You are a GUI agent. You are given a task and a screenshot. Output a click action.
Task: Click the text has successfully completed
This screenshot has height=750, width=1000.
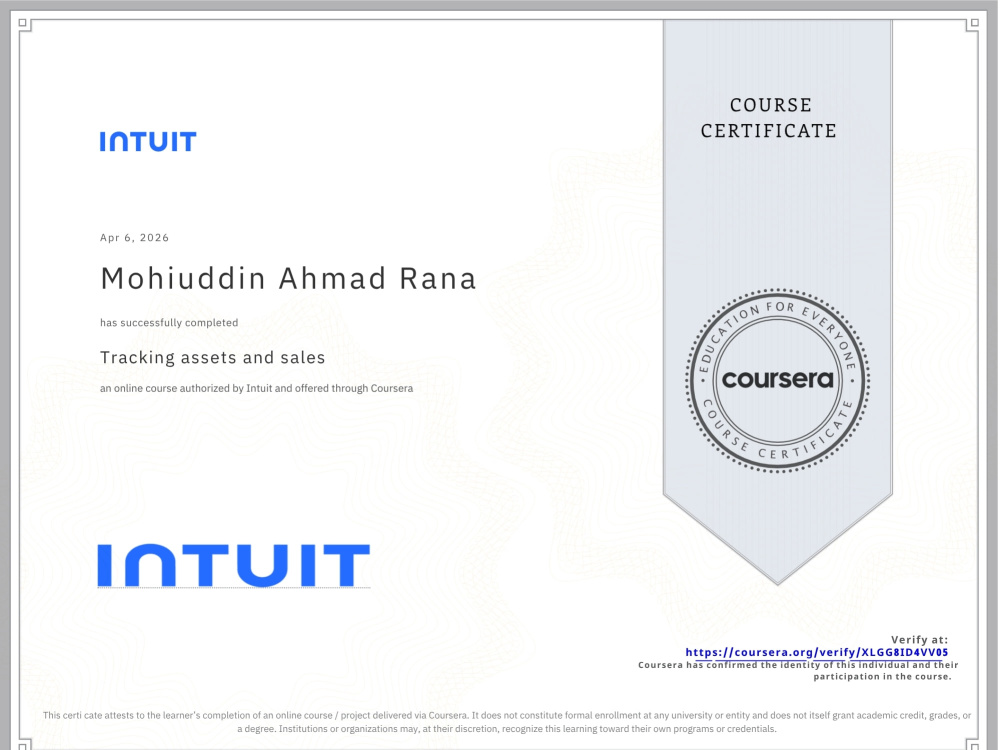[x=169, y=323]
